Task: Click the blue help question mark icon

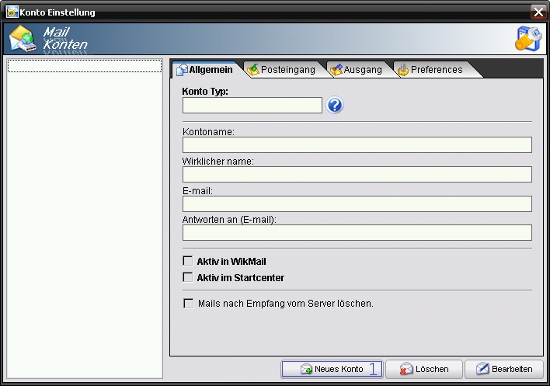Action: [x=335, y=105]
